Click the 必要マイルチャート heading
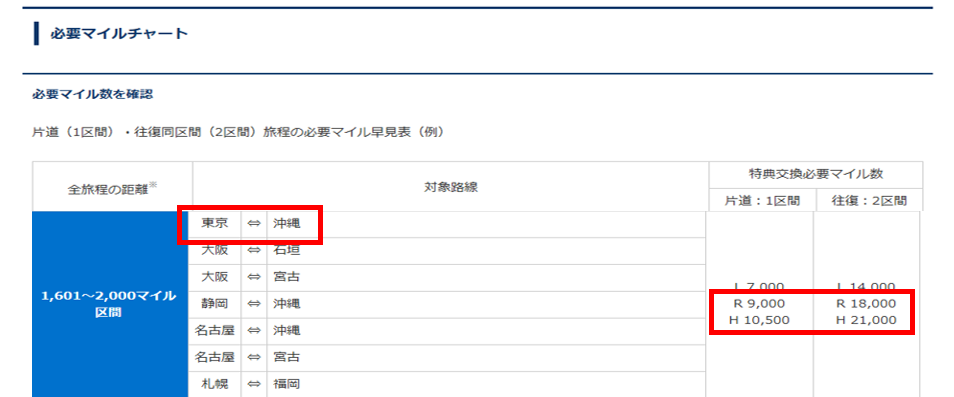This screenshot has height=397, width=954. pyautogui.click(x=119, y=34)
